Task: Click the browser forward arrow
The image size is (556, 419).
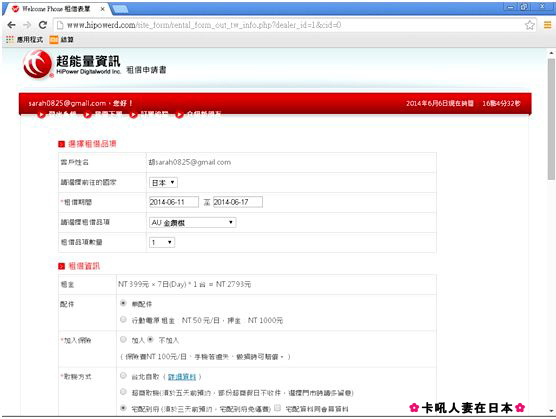Action: (27, 25)
